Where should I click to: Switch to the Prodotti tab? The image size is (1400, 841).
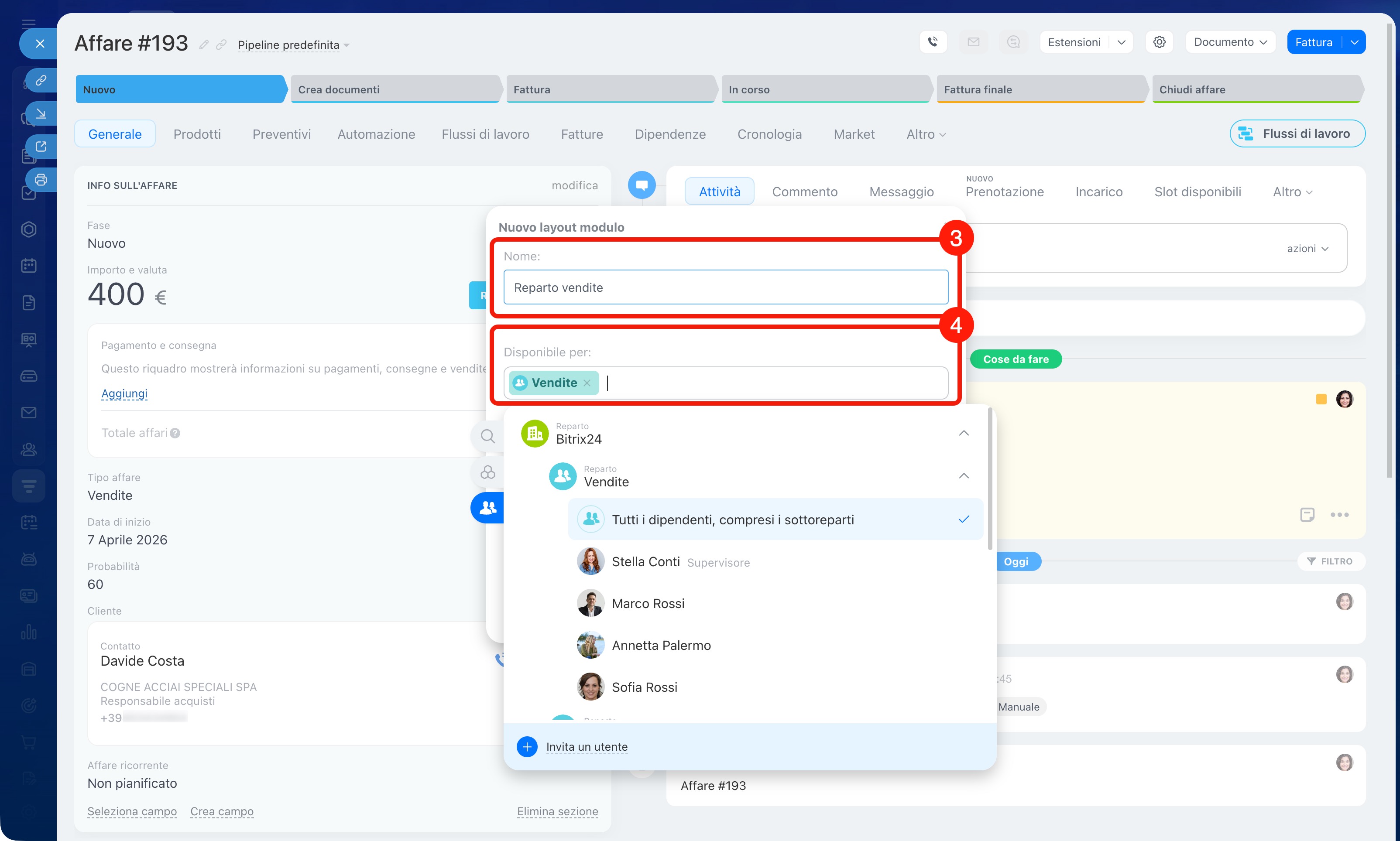pyautogui.click(x=197, y=134)
